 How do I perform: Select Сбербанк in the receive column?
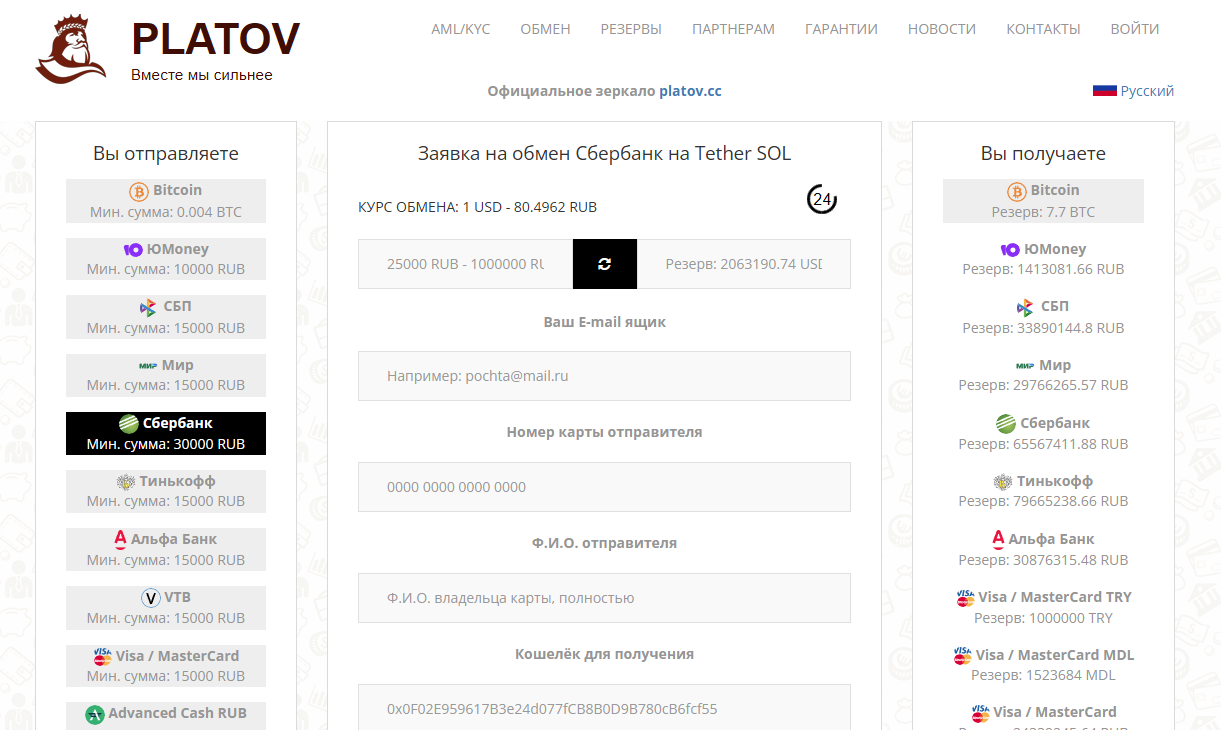point(1043,433)
